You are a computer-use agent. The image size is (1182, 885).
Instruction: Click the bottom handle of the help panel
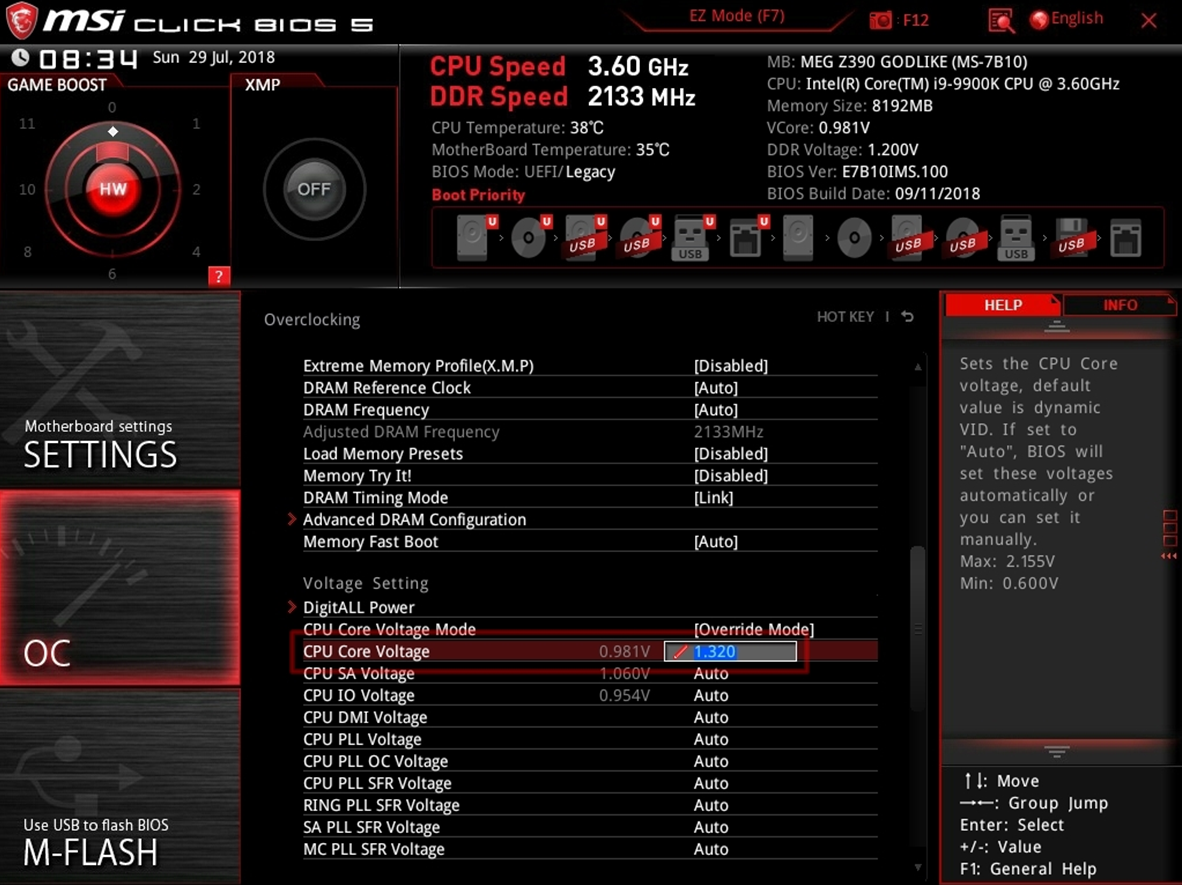tap(1056, 752)
